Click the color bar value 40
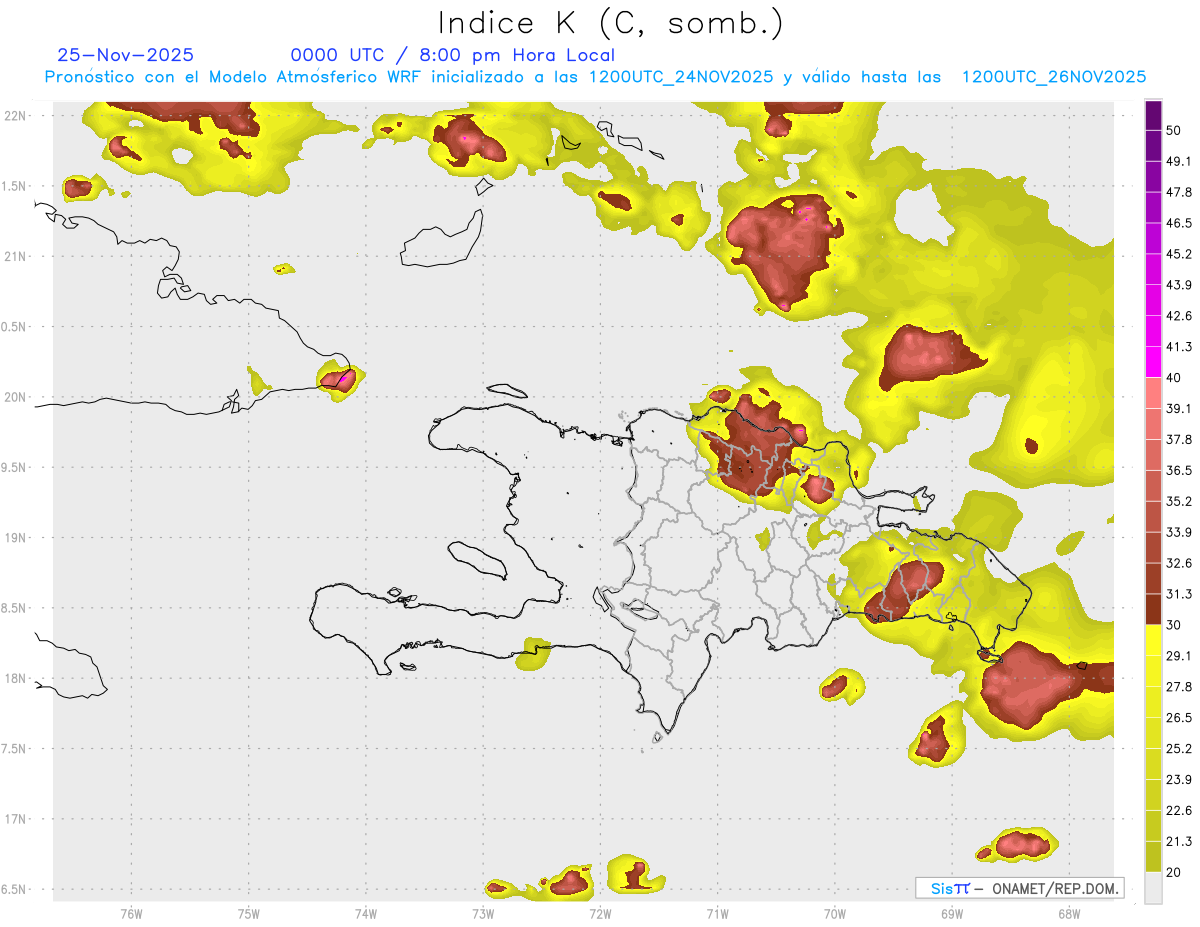Image resolution: width=1200 pixels, height=927 pixels. tap(1174, 378)
